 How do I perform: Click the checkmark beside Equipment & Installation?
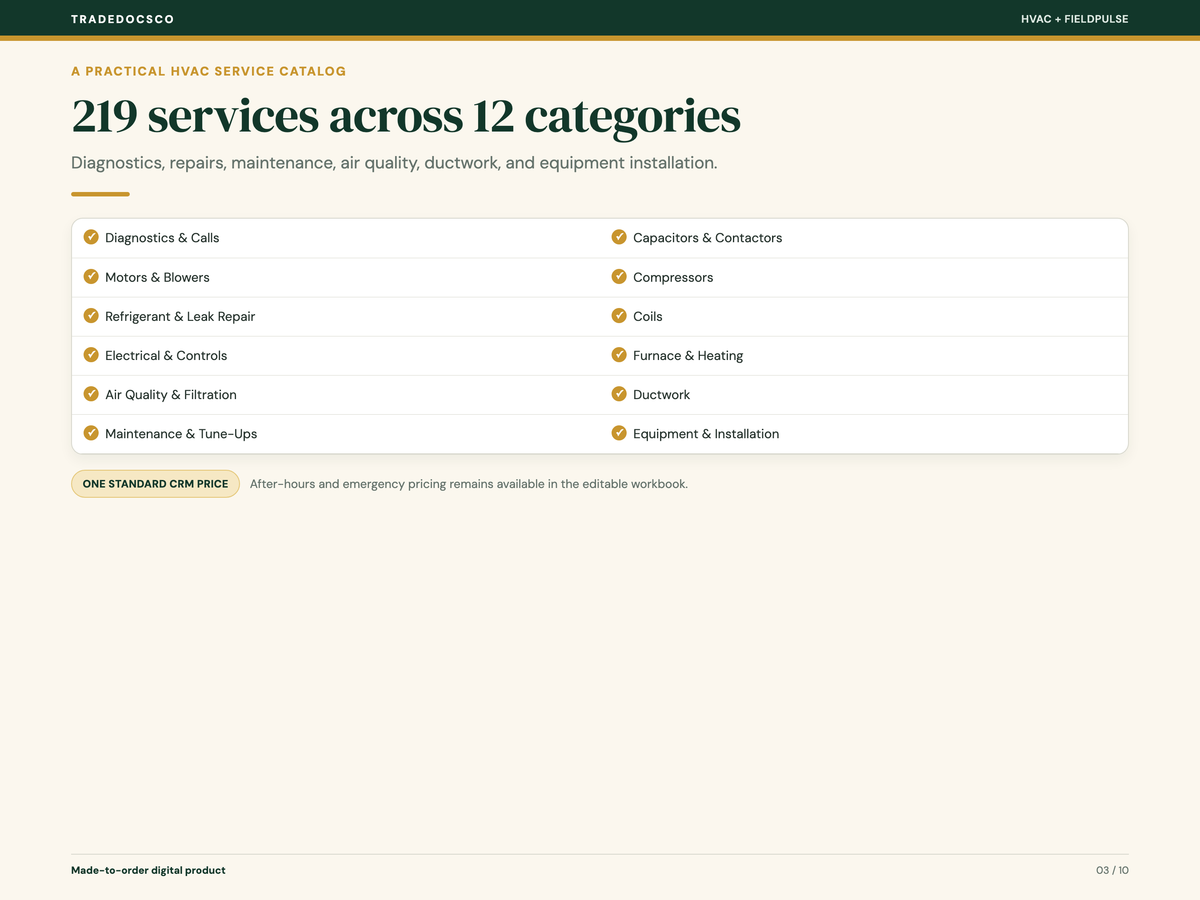619,433
